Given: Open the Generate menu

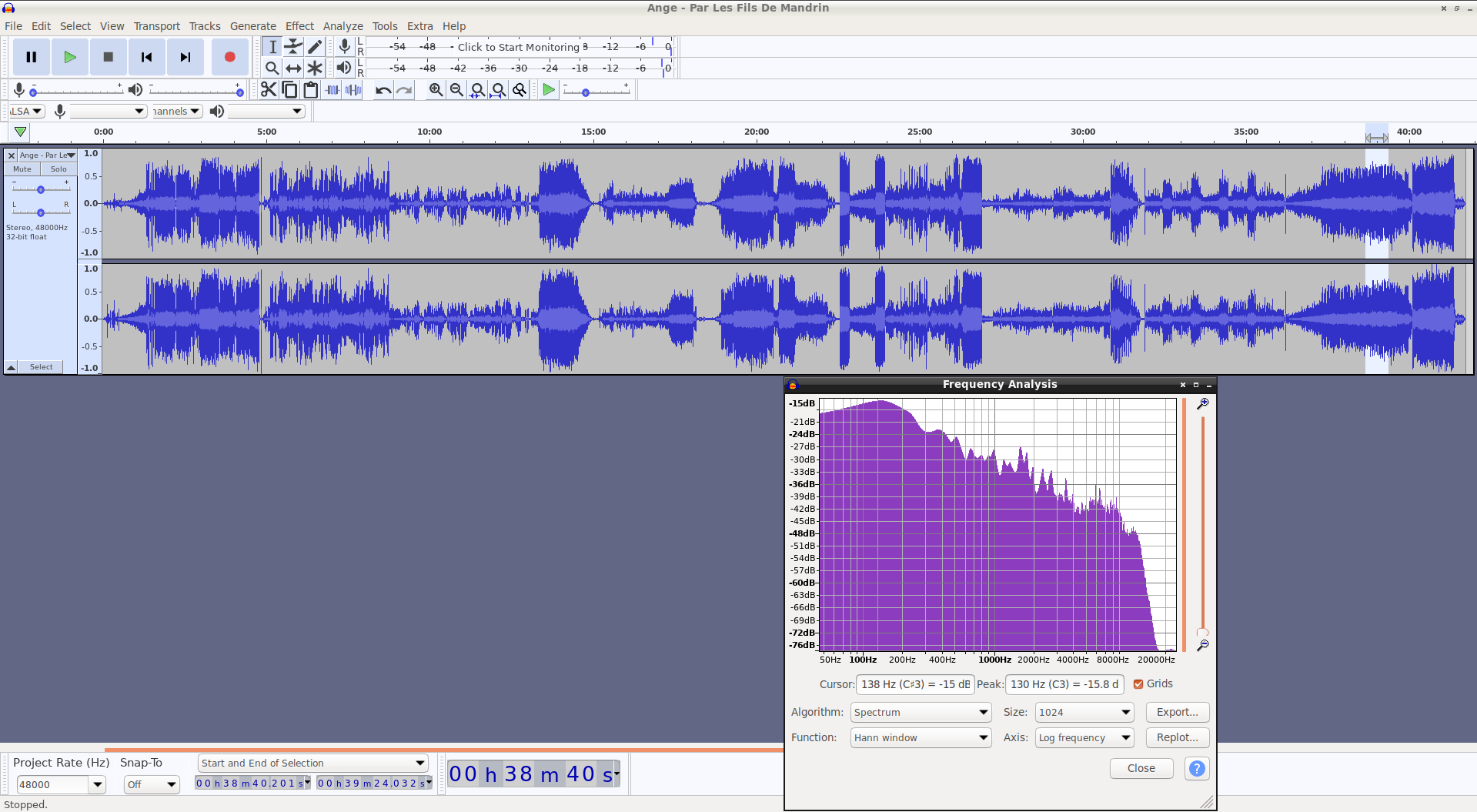Looking at the screenshot, I should 252,26.
